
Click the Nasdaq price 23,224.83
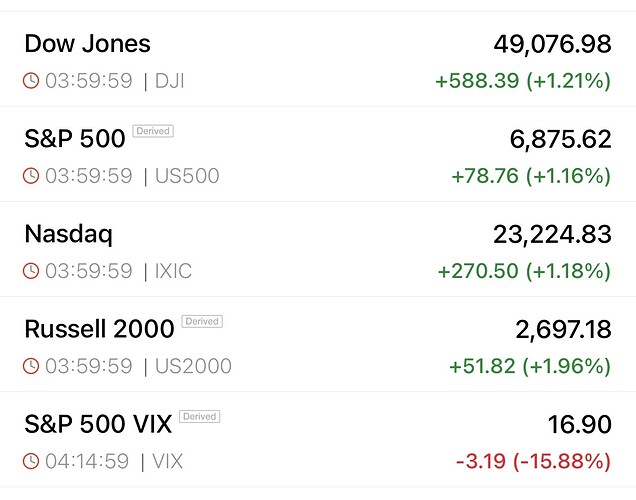[551, 234]
